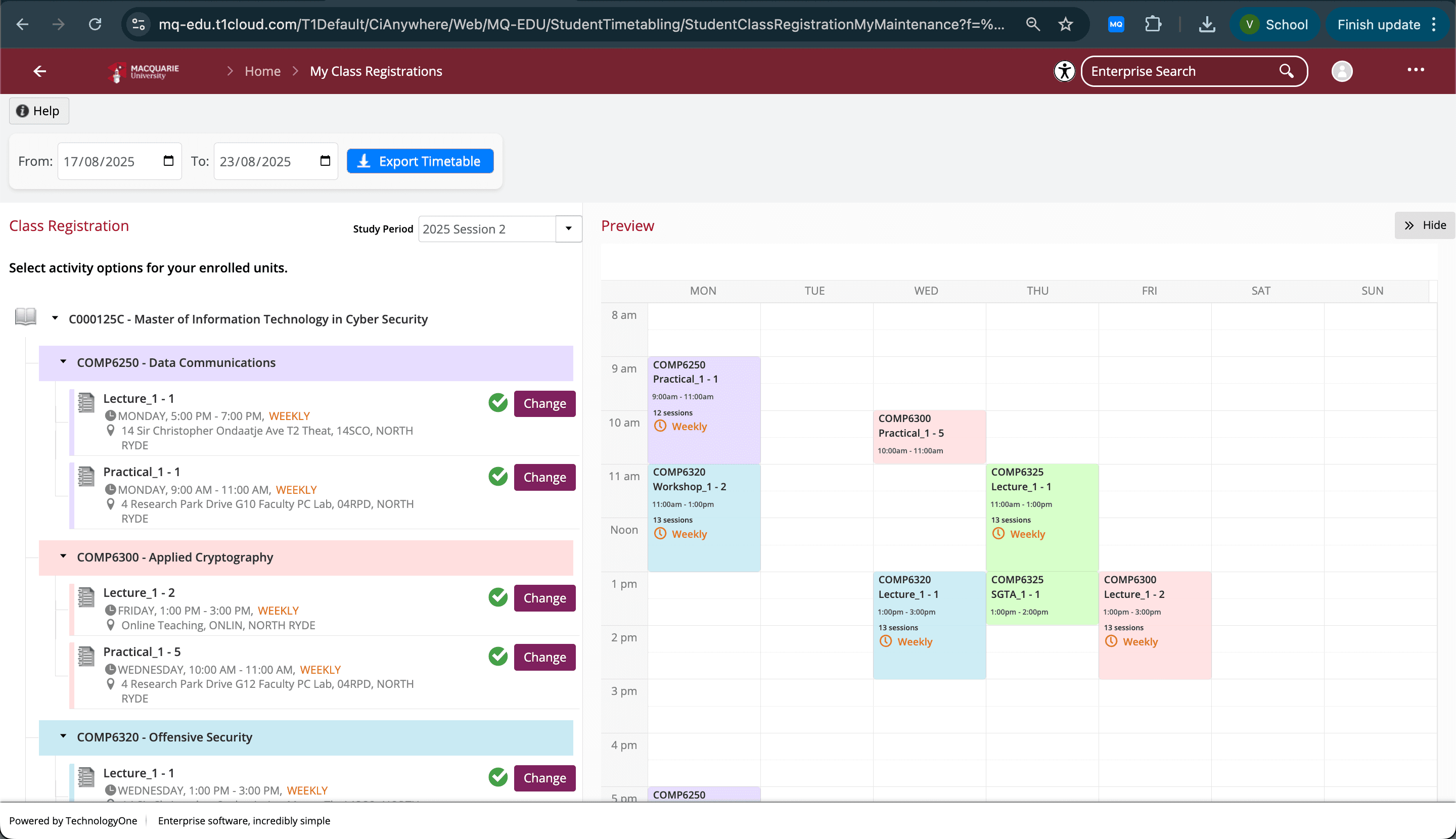Click the zoom magnifier in address bar
Image resolution: width=1456 pixels, height=839 pixels.
coord(1032,24)
